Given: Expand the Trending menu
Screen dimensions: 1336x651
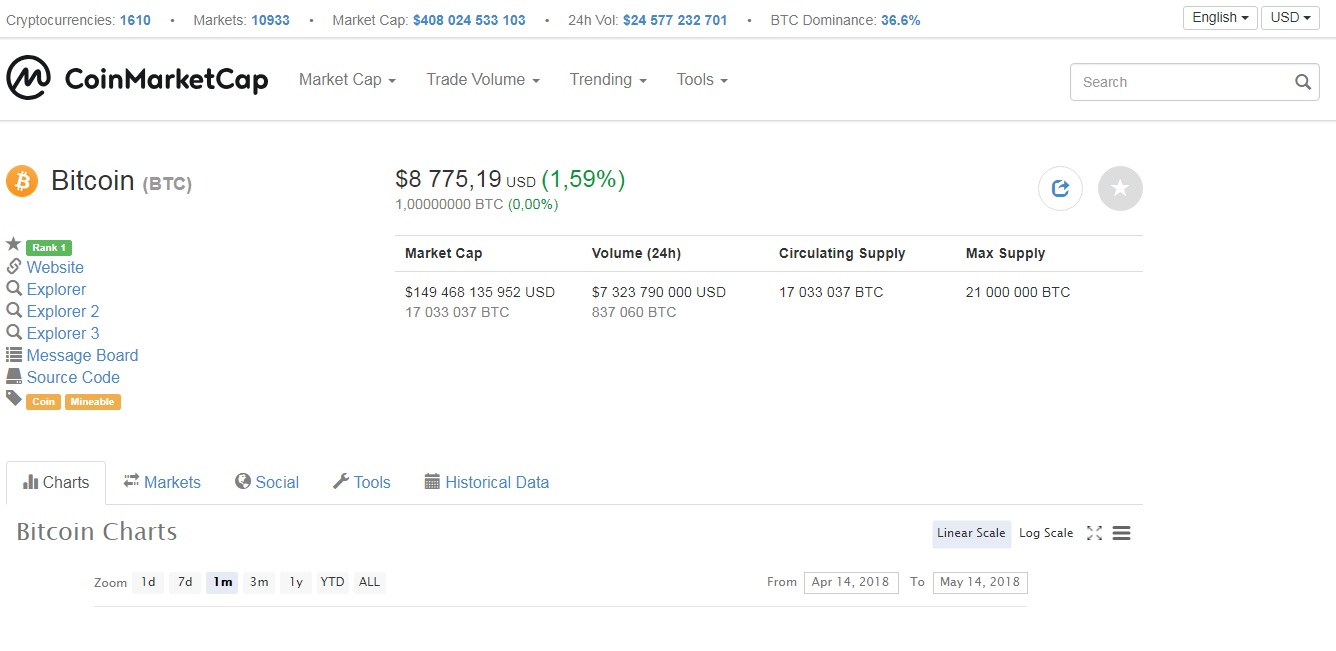Looking at the screenshot, I should pyautogui.click(x=608, y=79).
